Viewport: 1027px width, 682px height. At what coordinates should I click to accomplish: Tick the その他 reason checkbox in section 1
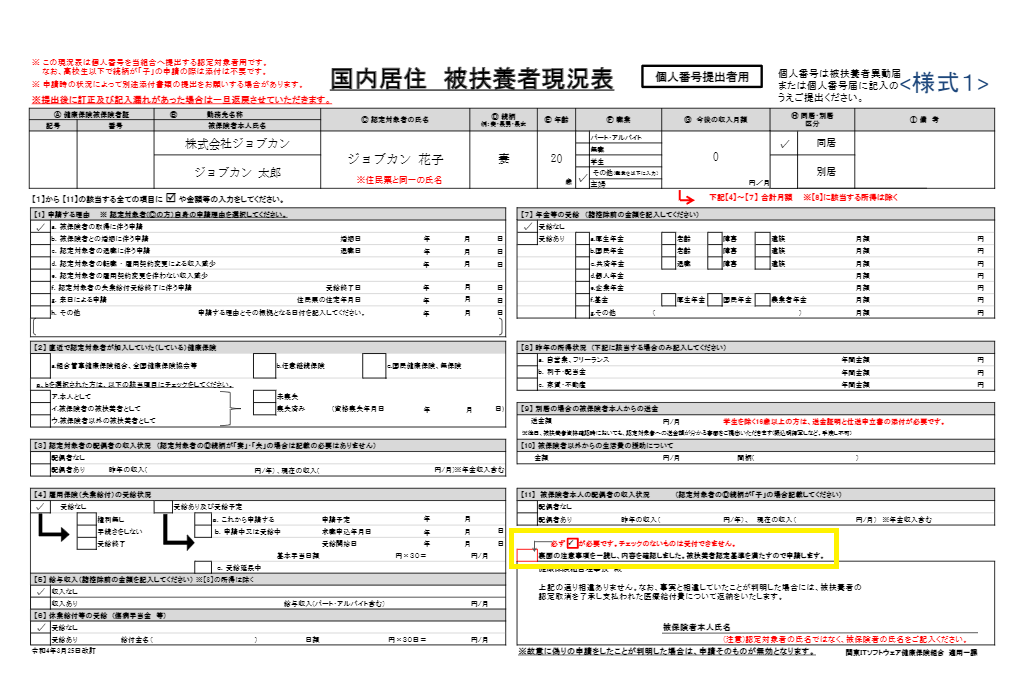[x=41, y=312]
